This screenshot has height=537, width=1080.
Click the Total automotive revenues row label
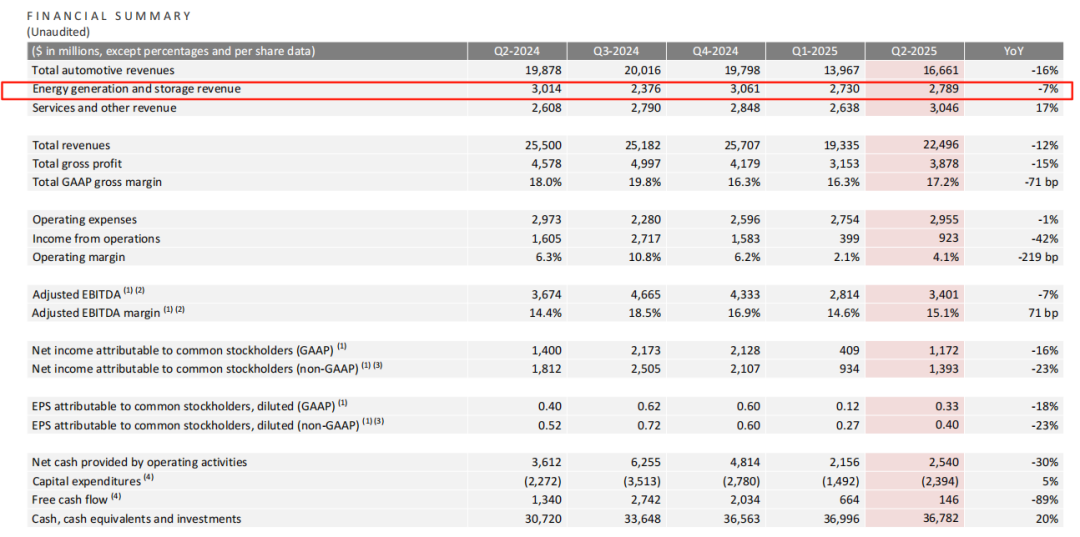[103, 70]
